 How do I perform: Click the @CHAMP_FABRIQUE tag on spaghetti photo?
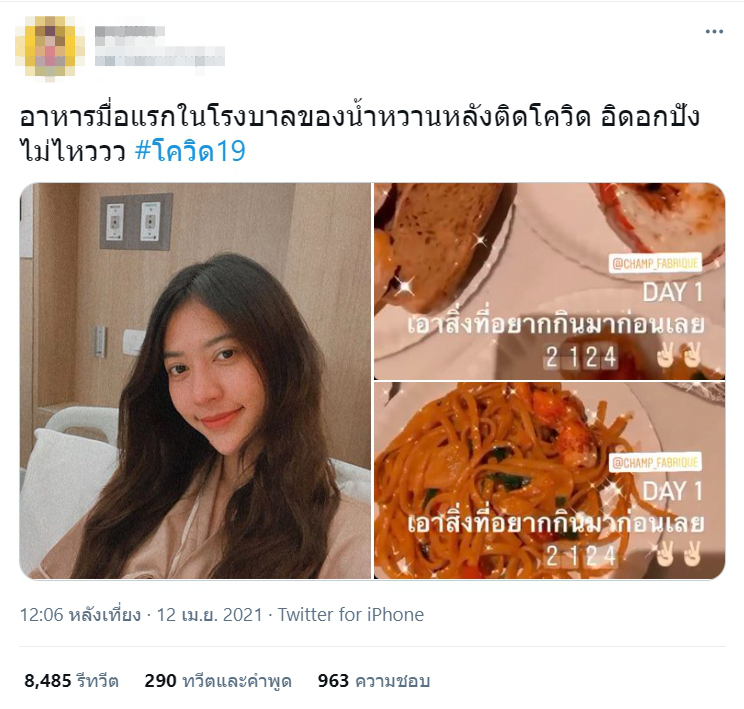click(655, 463)
